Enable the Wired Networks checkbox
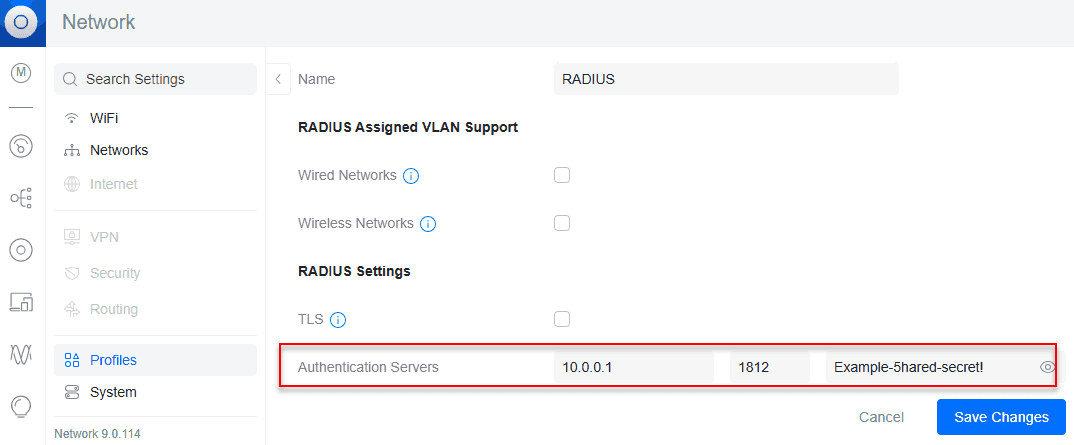Screen dimensions: 1074x445 (562, 175)
